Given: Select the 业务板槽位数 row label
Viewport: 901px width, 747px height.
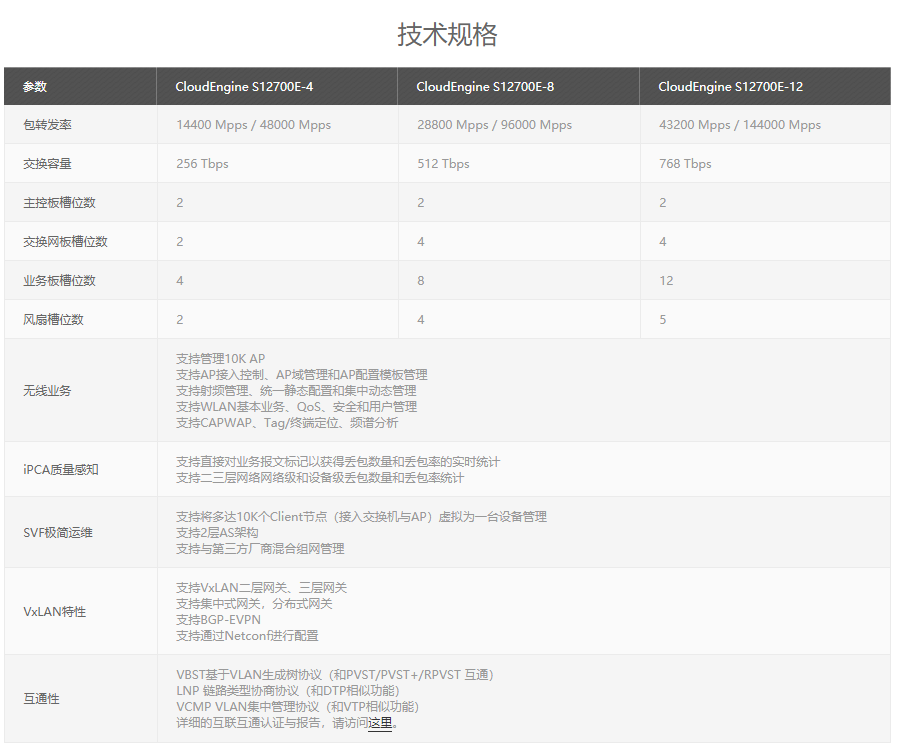Looking at the screenshot, I should 59,281.
